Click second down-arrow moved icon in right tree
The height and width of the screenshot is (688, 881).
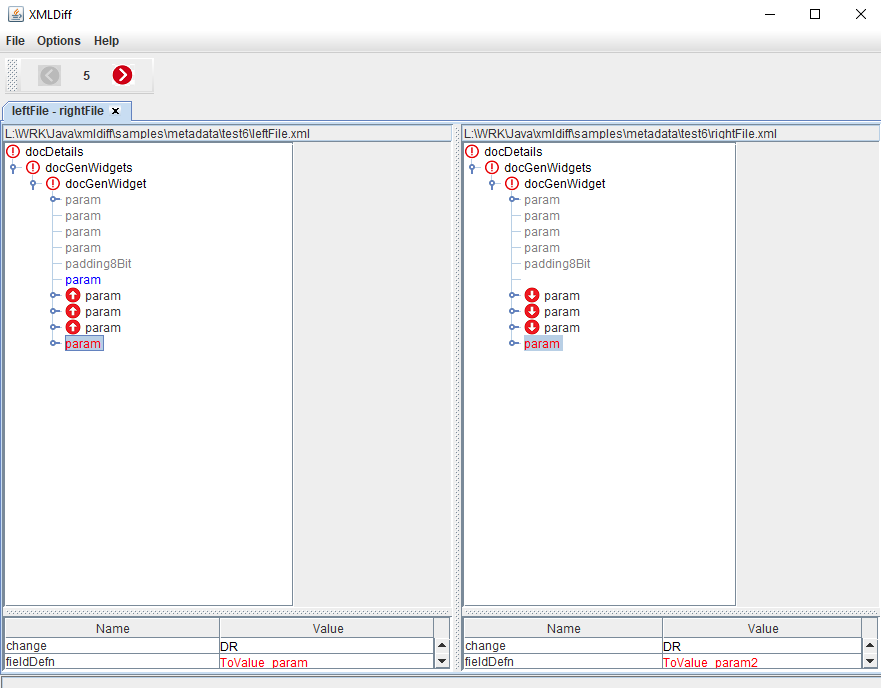532,311
